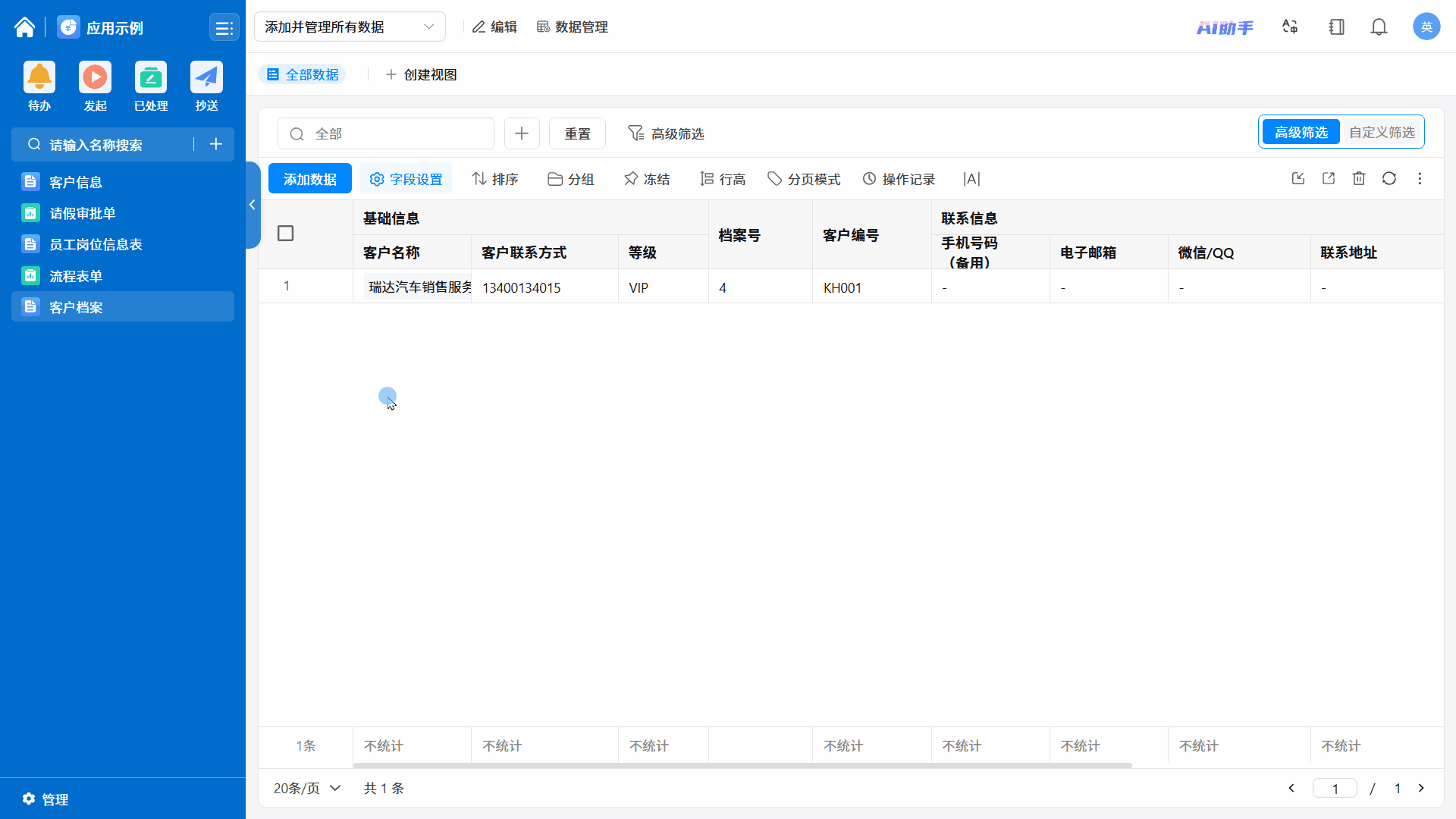1456x819 pixels.
Task: Open the AI助手 assistant
Action: point(1225,27)
